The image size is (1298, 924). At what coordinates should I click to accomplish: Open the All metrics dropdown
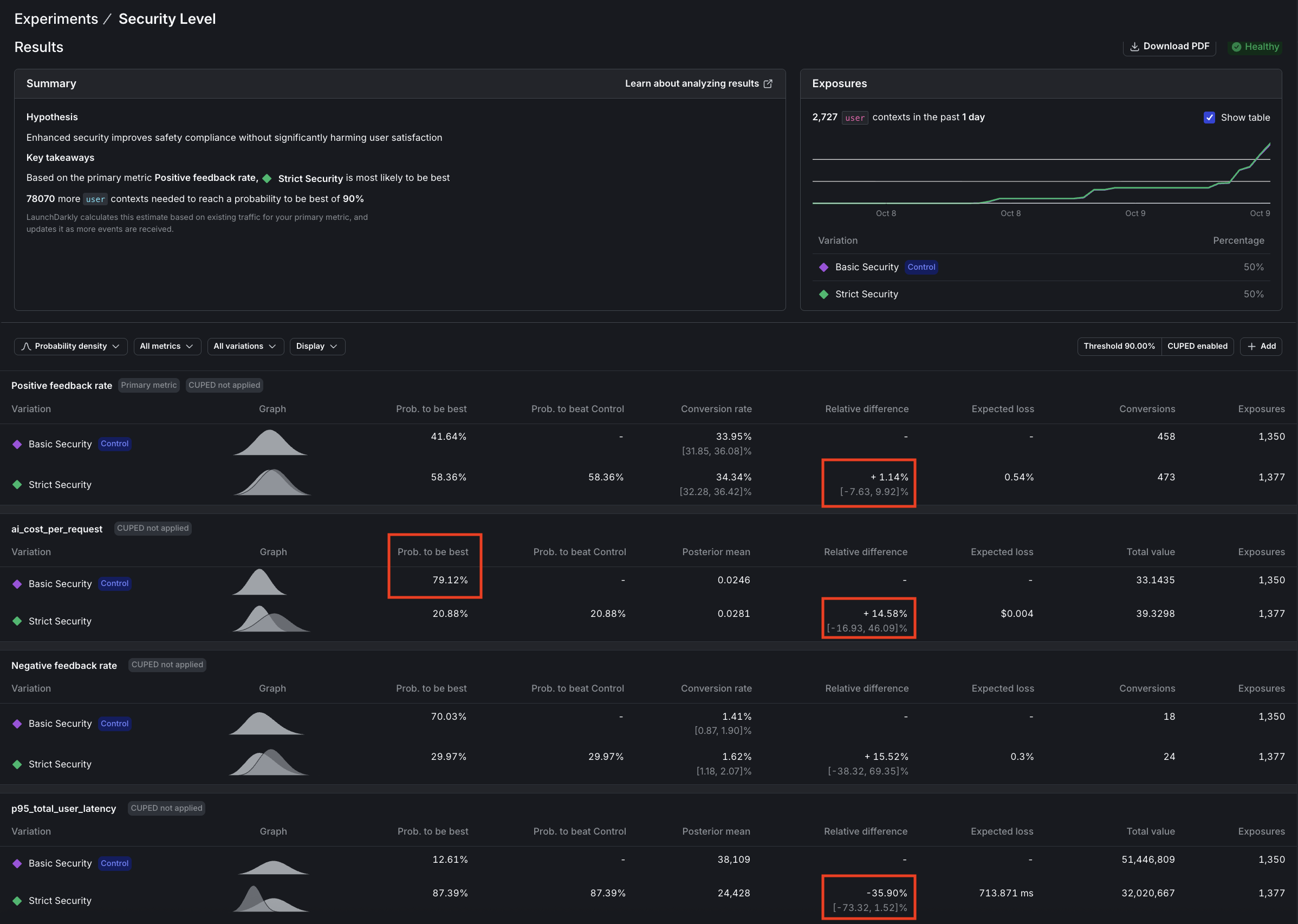167,346
